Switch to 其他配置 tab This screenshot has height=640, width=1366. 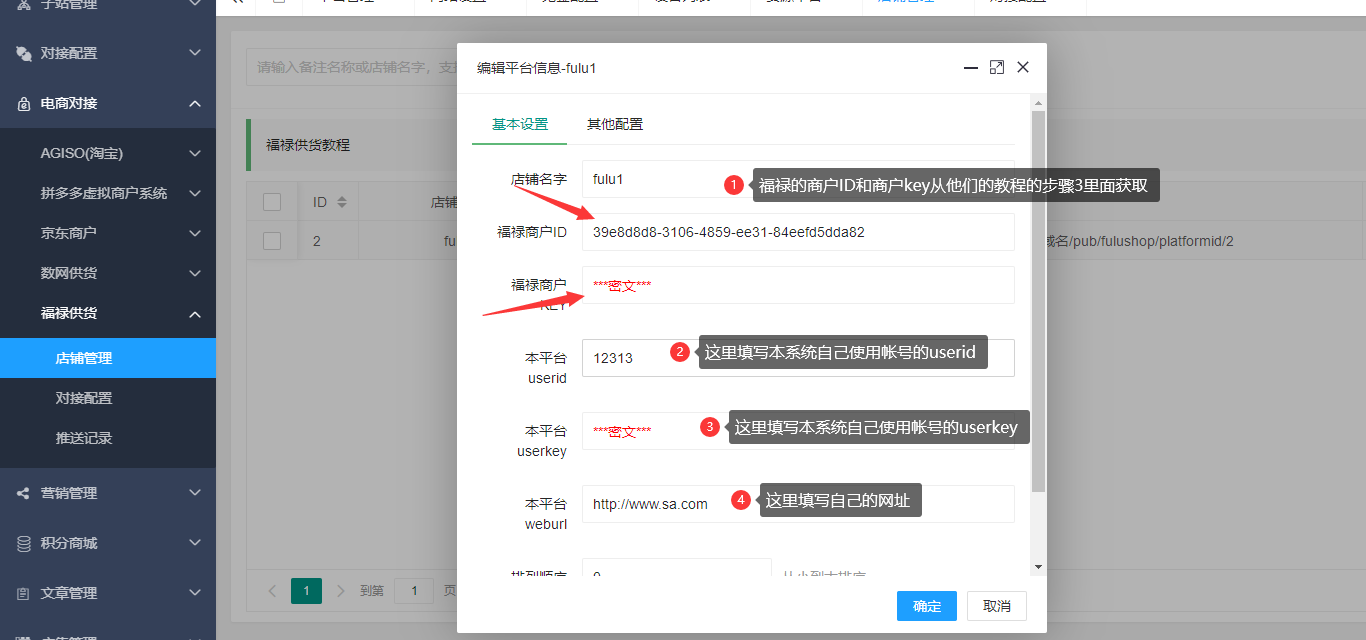click(x=615, y=124)
